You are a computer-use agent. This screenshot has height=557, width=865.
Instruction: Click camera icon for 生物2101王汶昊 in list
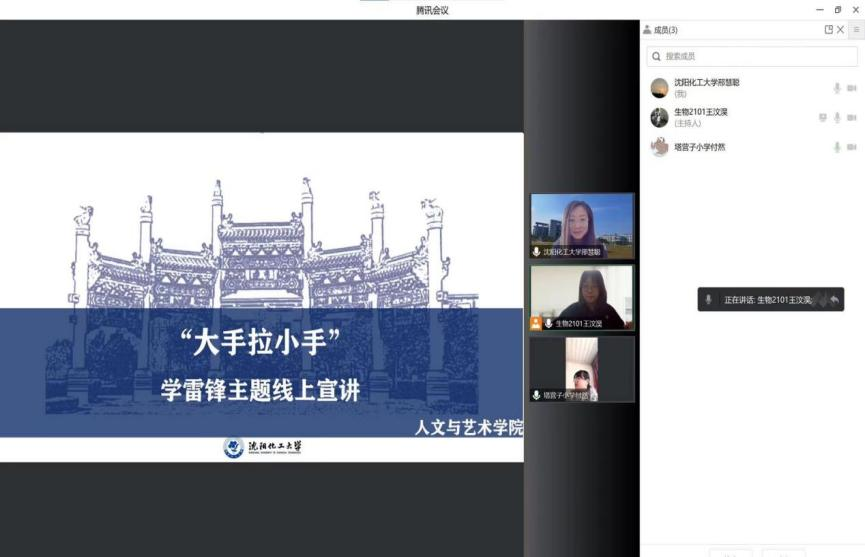point(852,117)
